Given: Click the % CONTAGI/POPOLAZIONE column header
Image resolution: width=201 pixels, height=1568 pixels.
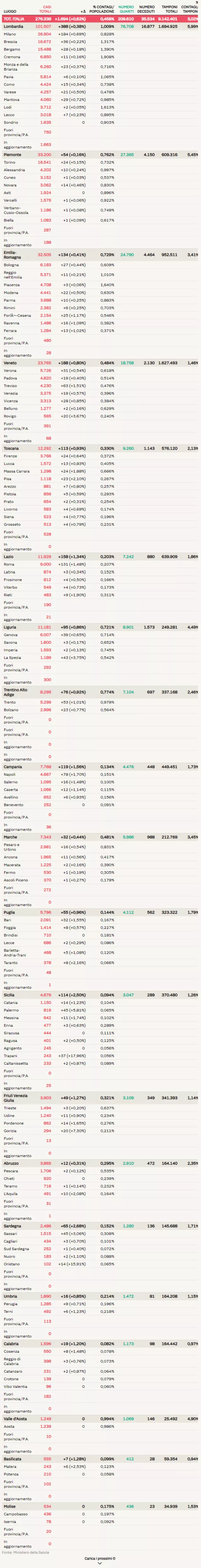Looking at the screenshot, I should [102, 9].
